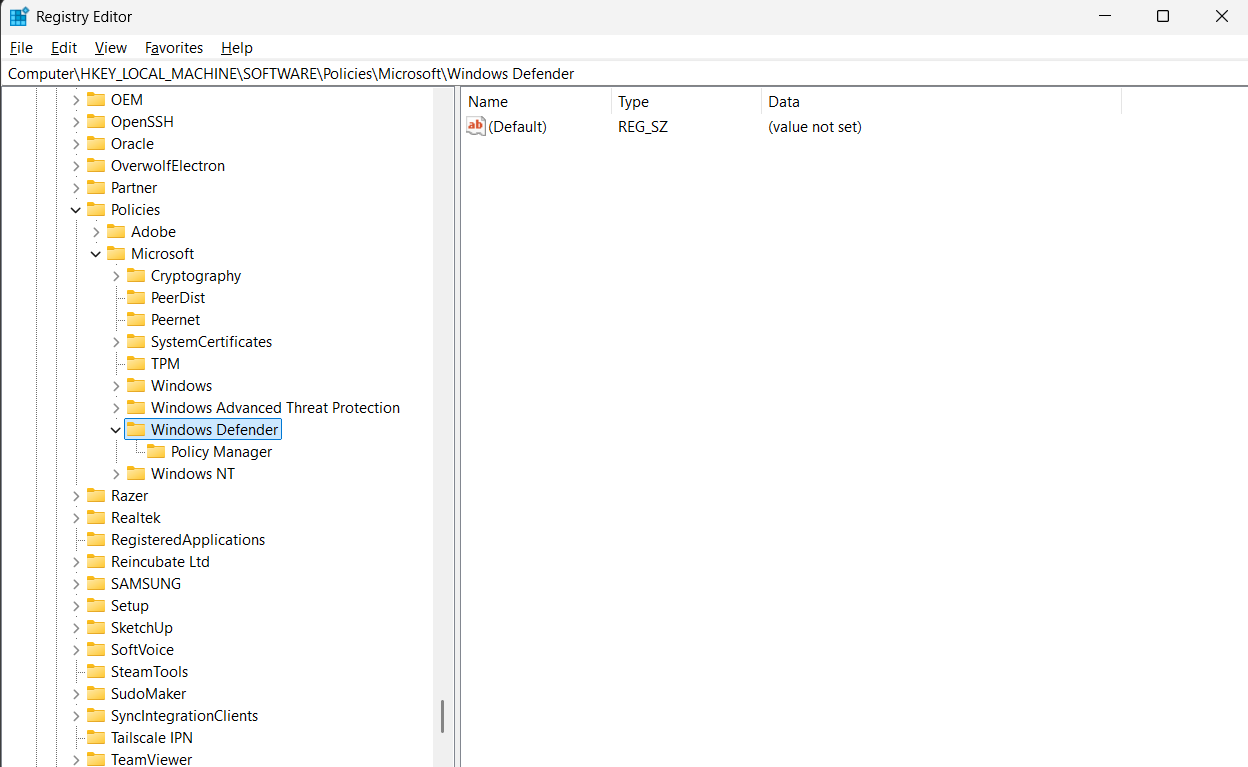Select the Setup key label
This screenshot has height=767, width=1248.
[130, 606]
